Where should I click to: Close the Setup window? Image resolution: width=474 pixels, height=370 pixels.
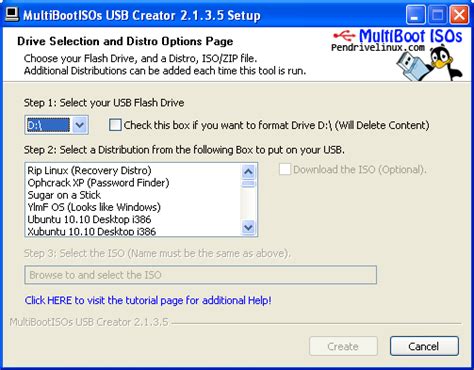(x=459, y=15)
